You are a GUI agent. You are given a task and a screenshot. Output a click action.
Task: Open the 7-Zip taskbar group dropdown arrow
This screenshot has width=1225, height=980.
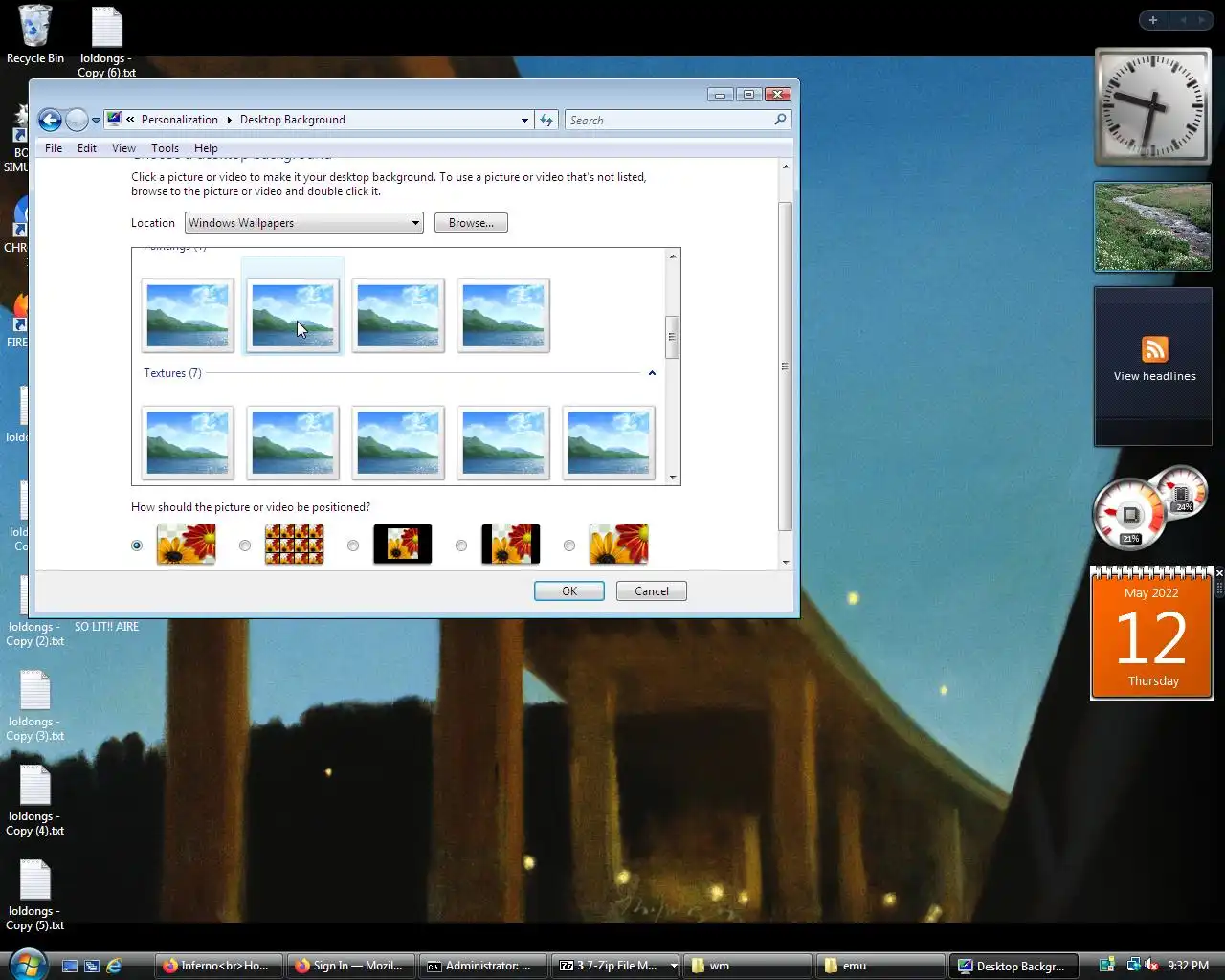coord(673,966)
